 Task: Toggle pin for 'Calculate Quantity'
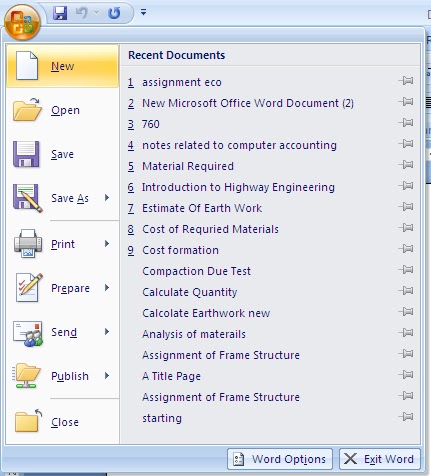pos(406,291)
